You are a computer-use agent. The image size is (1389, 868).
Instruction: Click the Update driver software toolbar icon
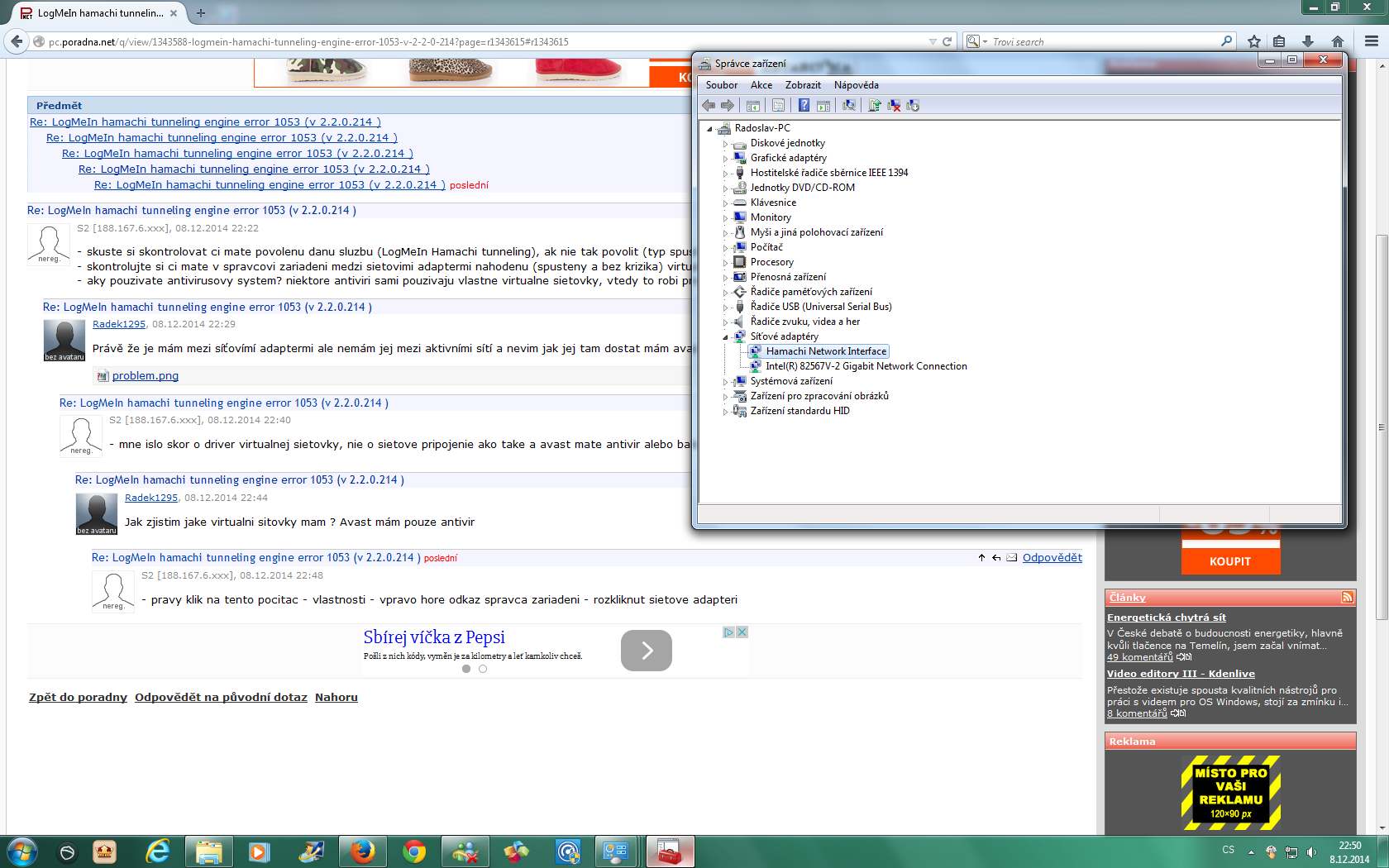(x=874, y=105)
